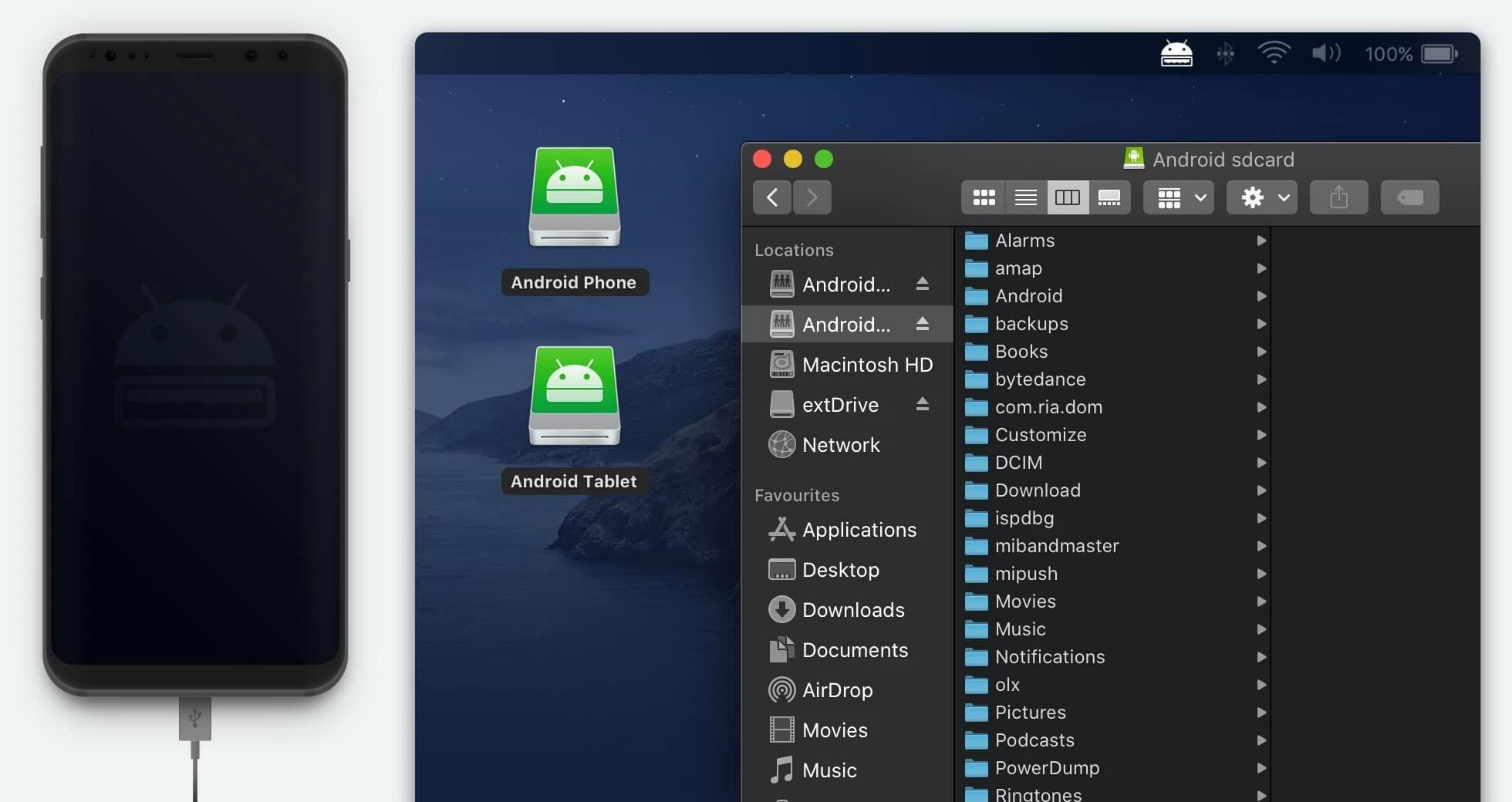Switch to gallery view

click(1109, 197)
